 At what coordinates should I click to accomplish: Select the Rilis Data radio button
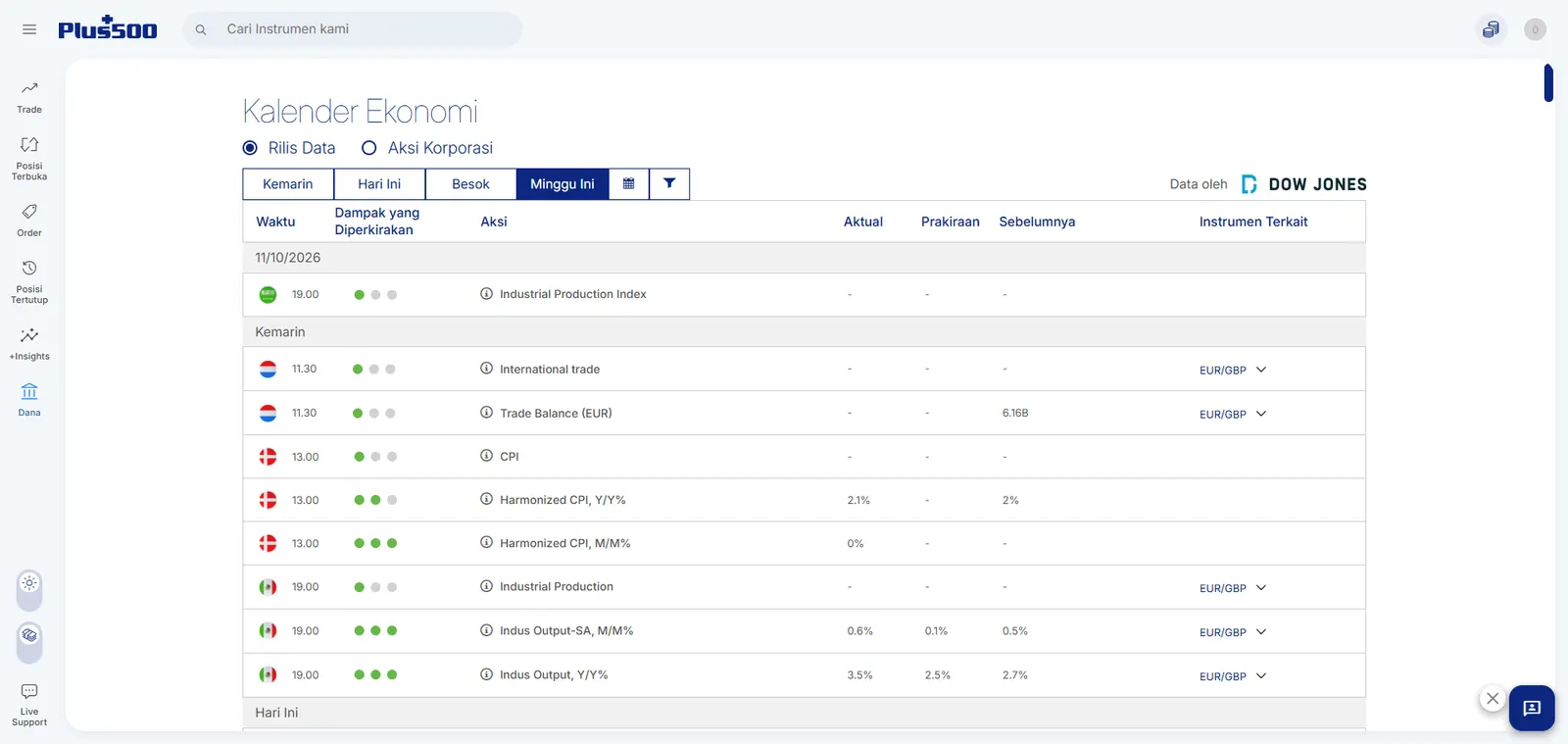pos(250,148)
